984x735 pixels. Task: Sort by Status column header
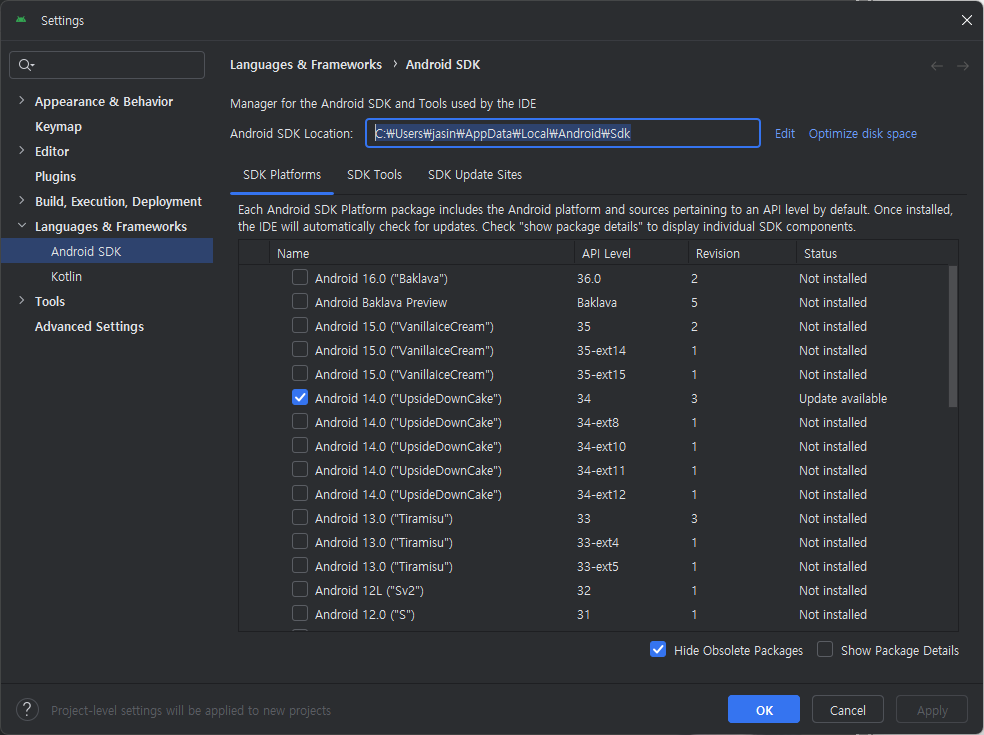pyautogui.click(x=877, y=253)
